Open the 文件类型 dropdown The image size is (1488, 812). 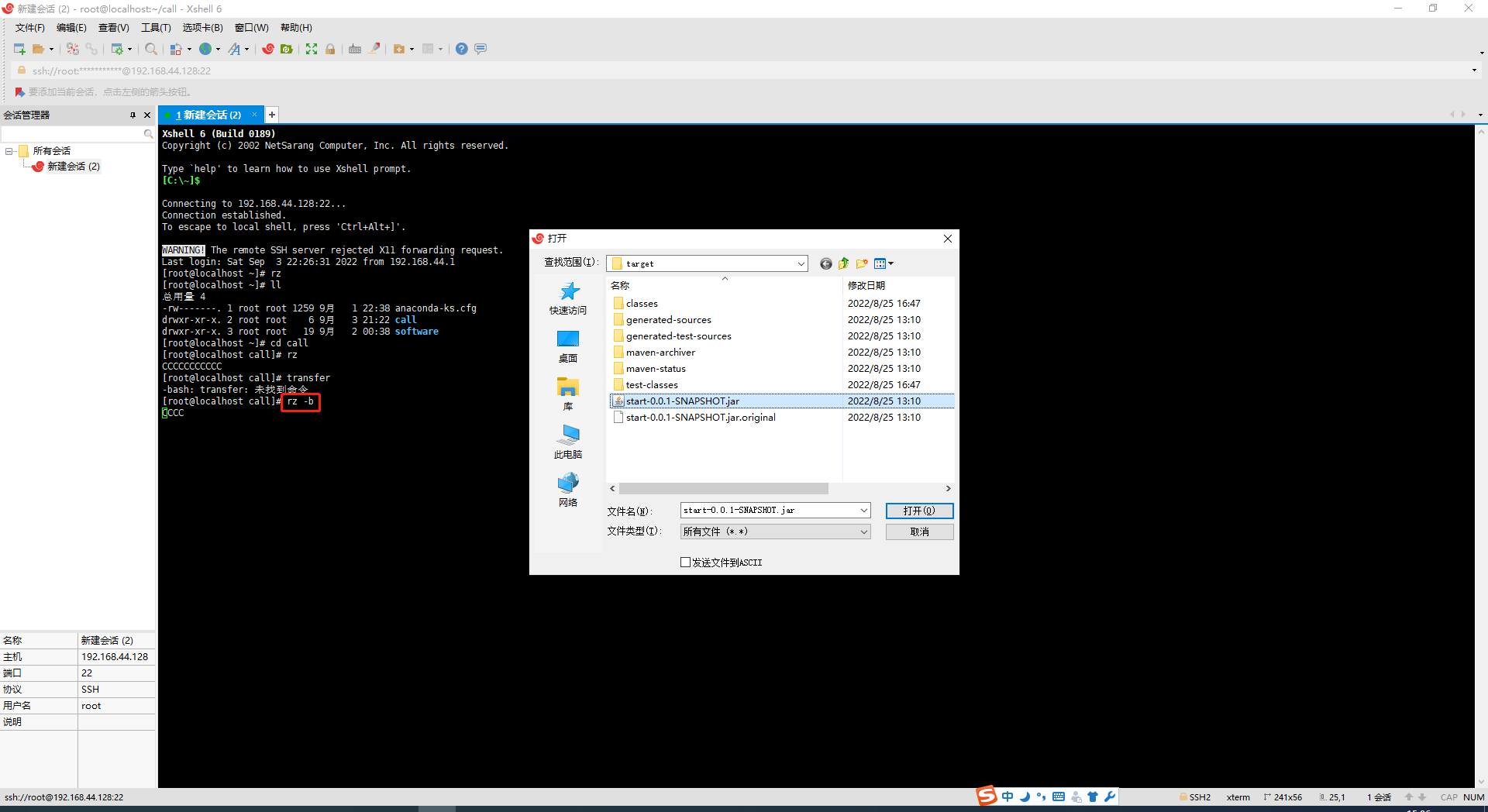(x=864, y=532)
